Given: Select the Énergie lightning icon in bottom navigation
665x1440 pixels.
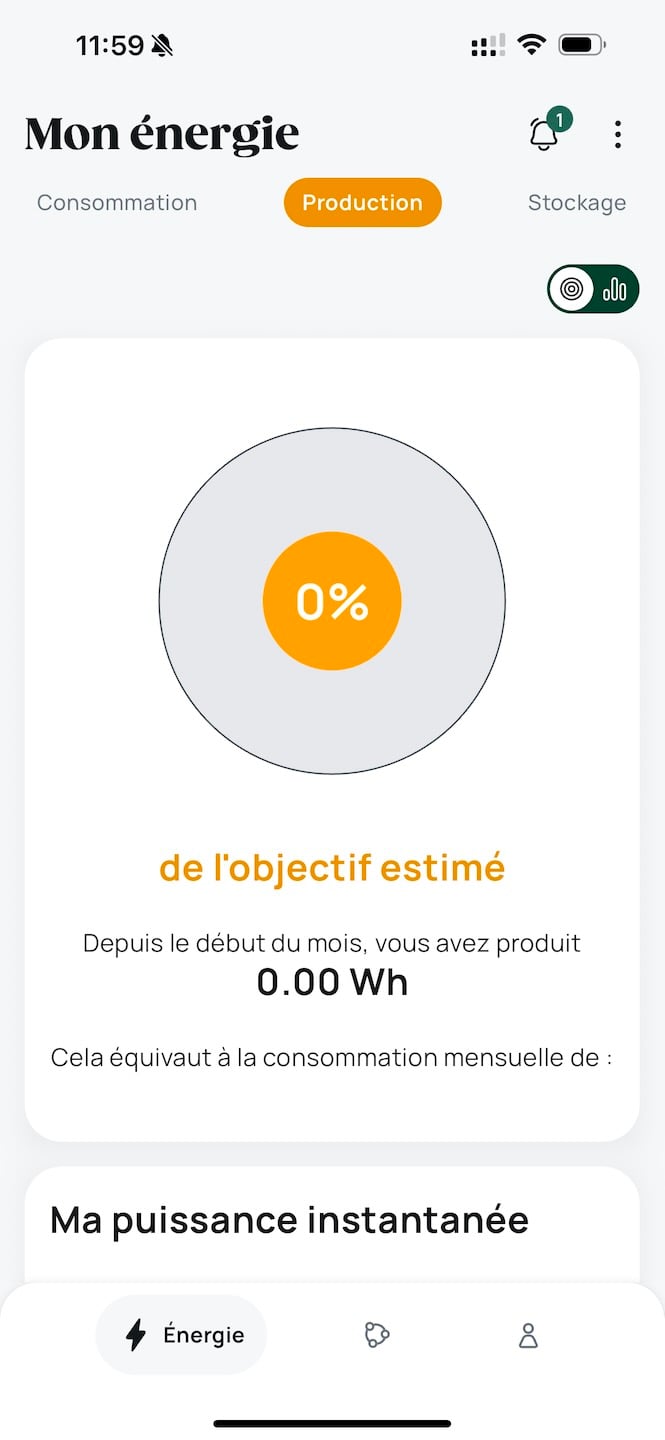Looking at the screenshot, I should [x=134, y=1334].
